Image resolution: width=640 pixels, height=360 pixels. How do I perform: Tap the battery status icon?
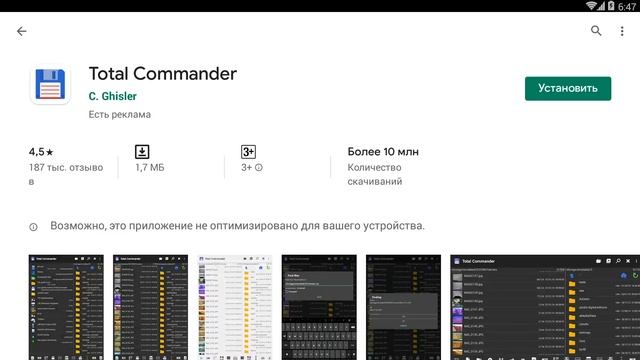tap(611, 6)
